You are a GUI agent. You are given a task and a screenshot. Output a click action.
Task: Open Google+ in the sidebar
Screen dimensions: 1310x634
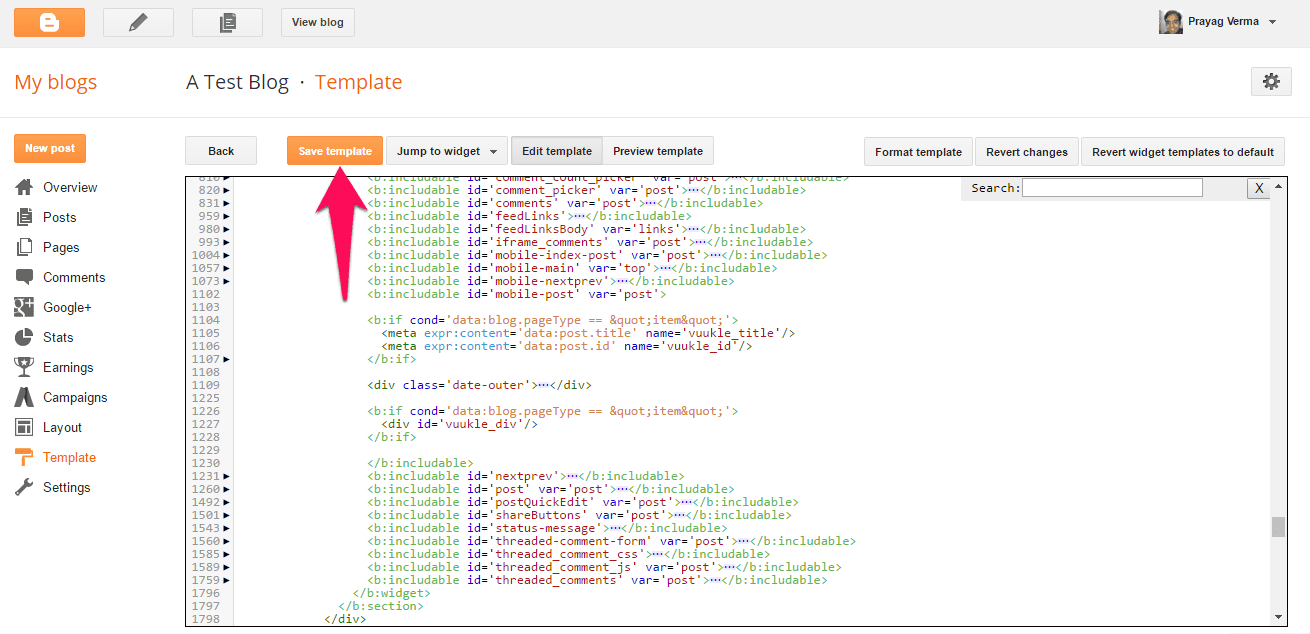[66, 307]
